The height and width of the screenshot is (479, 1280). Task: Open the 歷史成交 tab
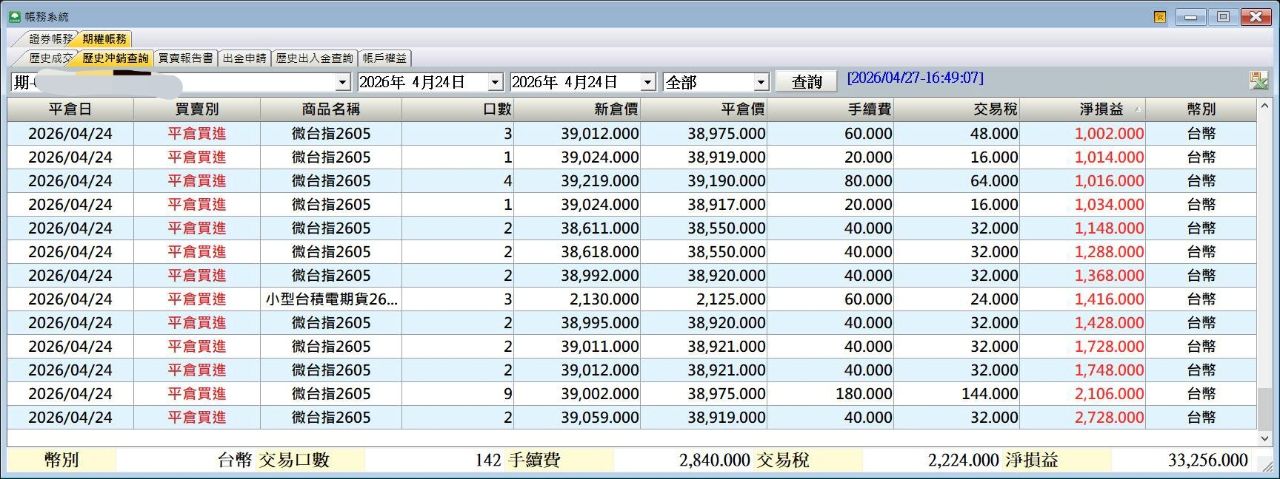point(50,58)
